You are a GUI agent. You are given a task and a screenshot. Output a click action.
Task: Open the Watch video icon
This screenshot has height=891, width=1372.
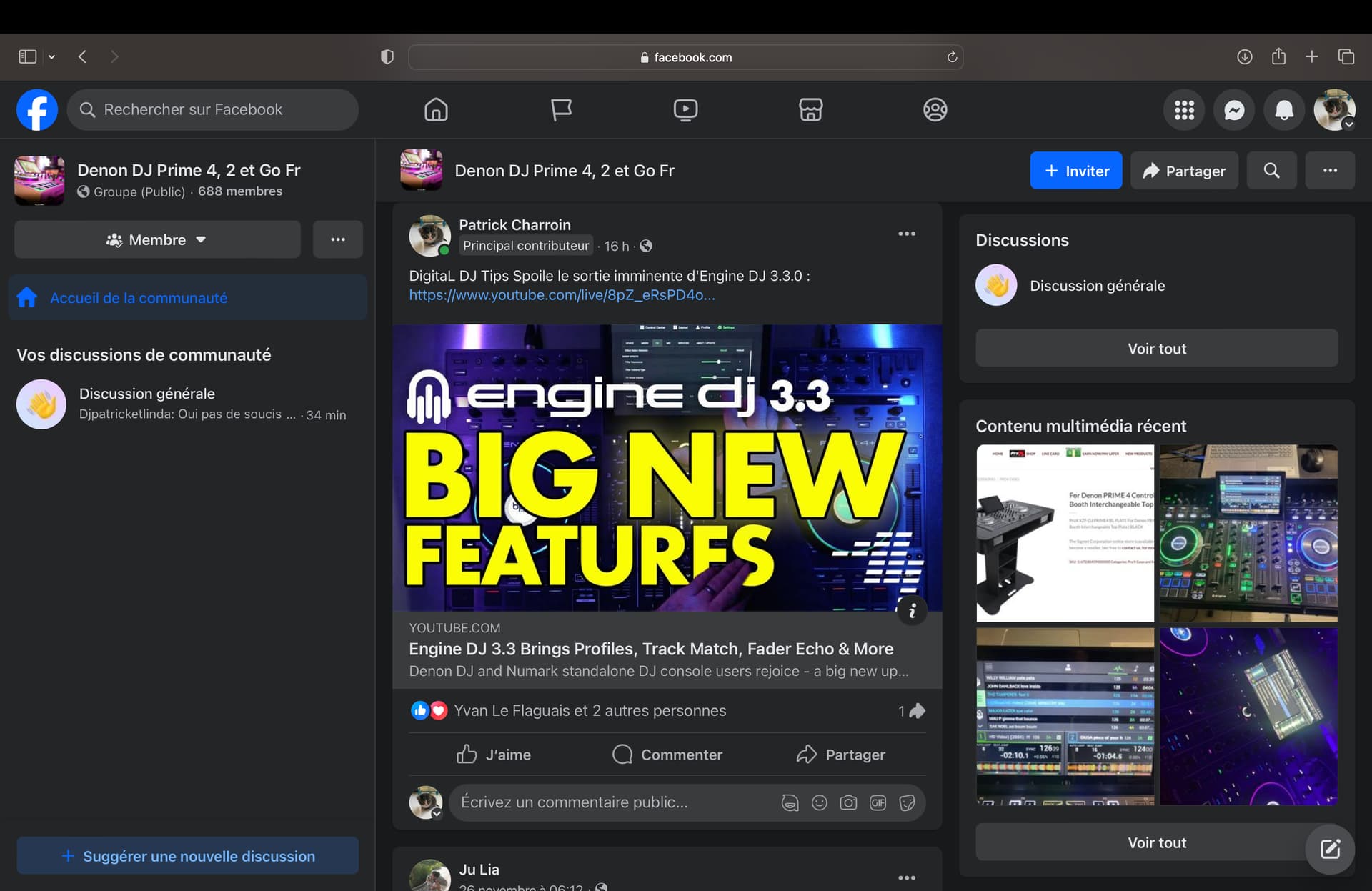click(685, 110)
